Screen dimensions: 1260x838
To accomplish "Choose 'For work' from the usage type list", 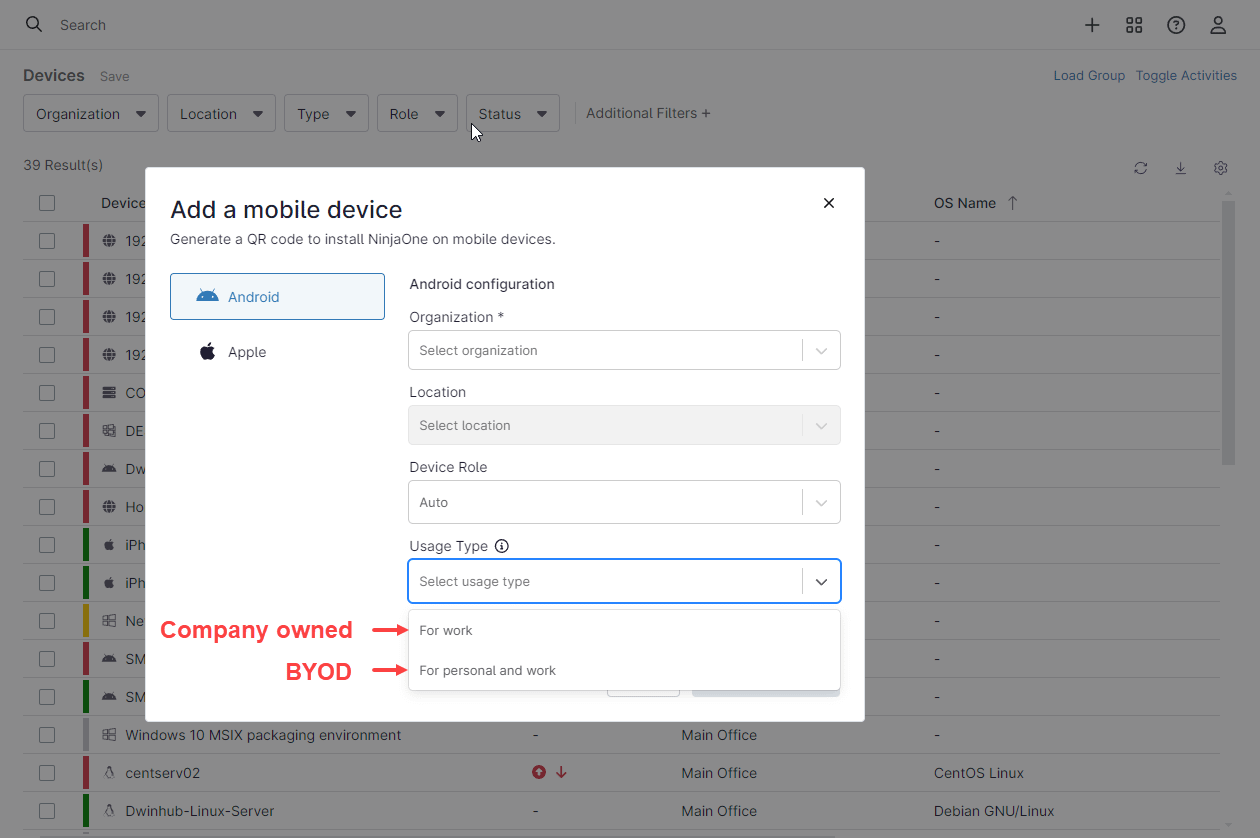I will [x=446, y=630].
